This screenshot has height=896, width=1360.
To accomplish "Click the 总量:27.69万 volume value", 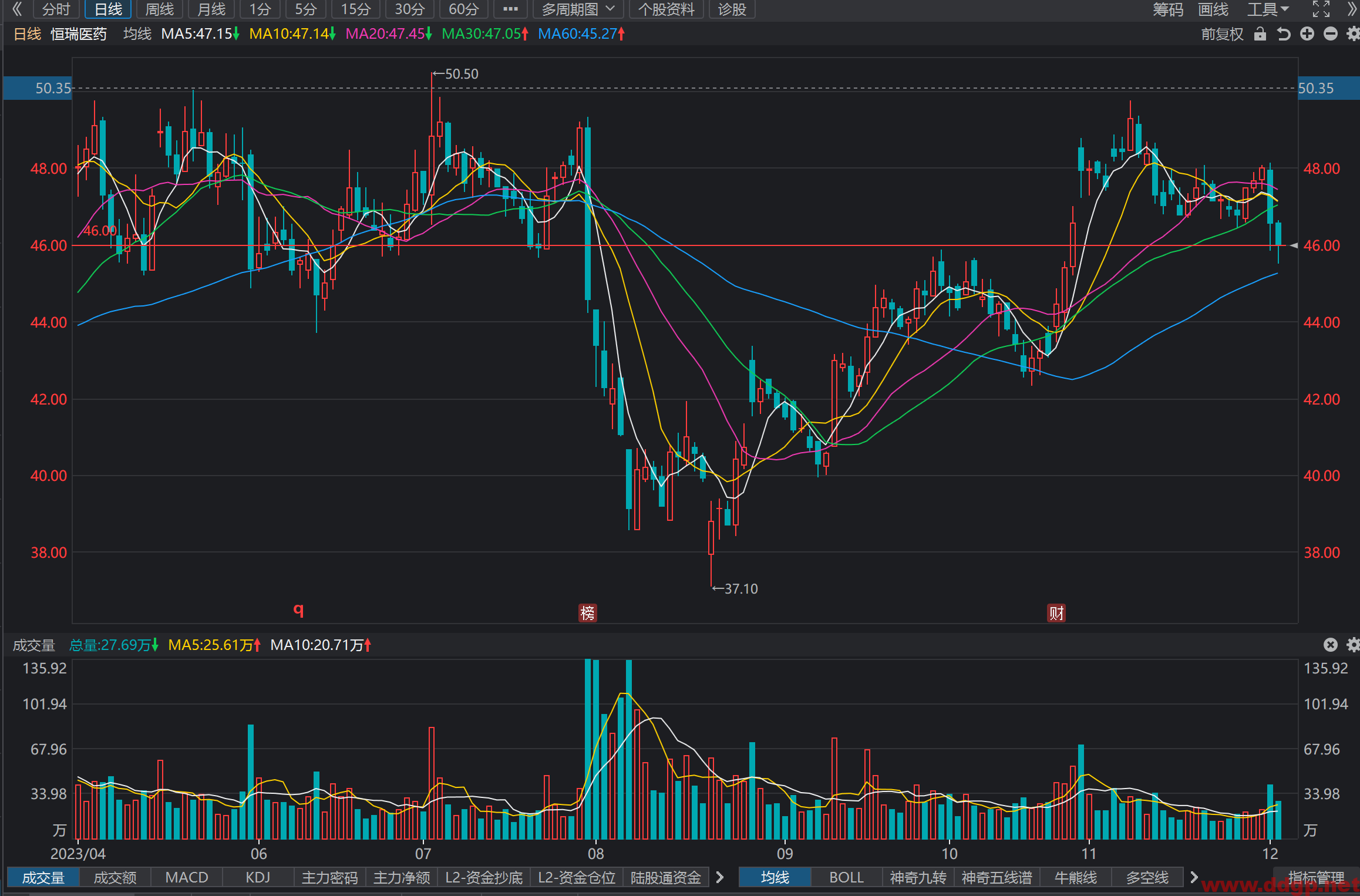I will pyautogui.click(x=113, y=645).
